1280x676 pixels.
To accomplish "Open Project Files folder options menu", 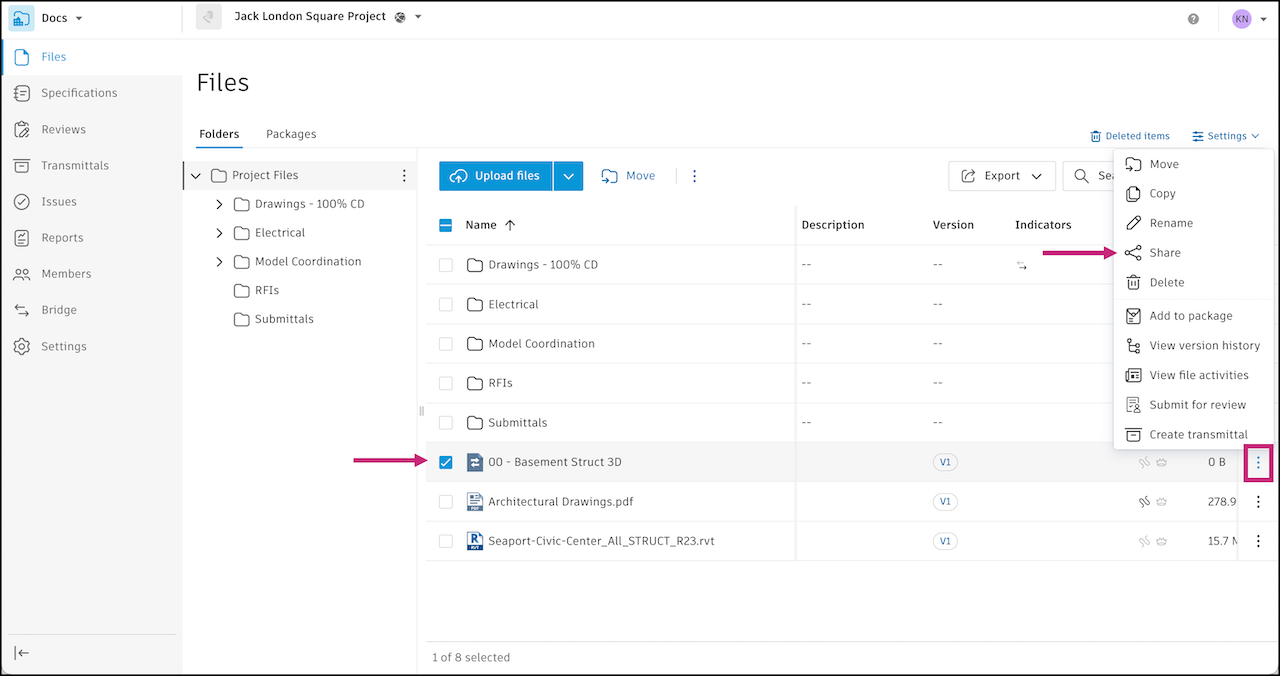I will coord(404,176).
